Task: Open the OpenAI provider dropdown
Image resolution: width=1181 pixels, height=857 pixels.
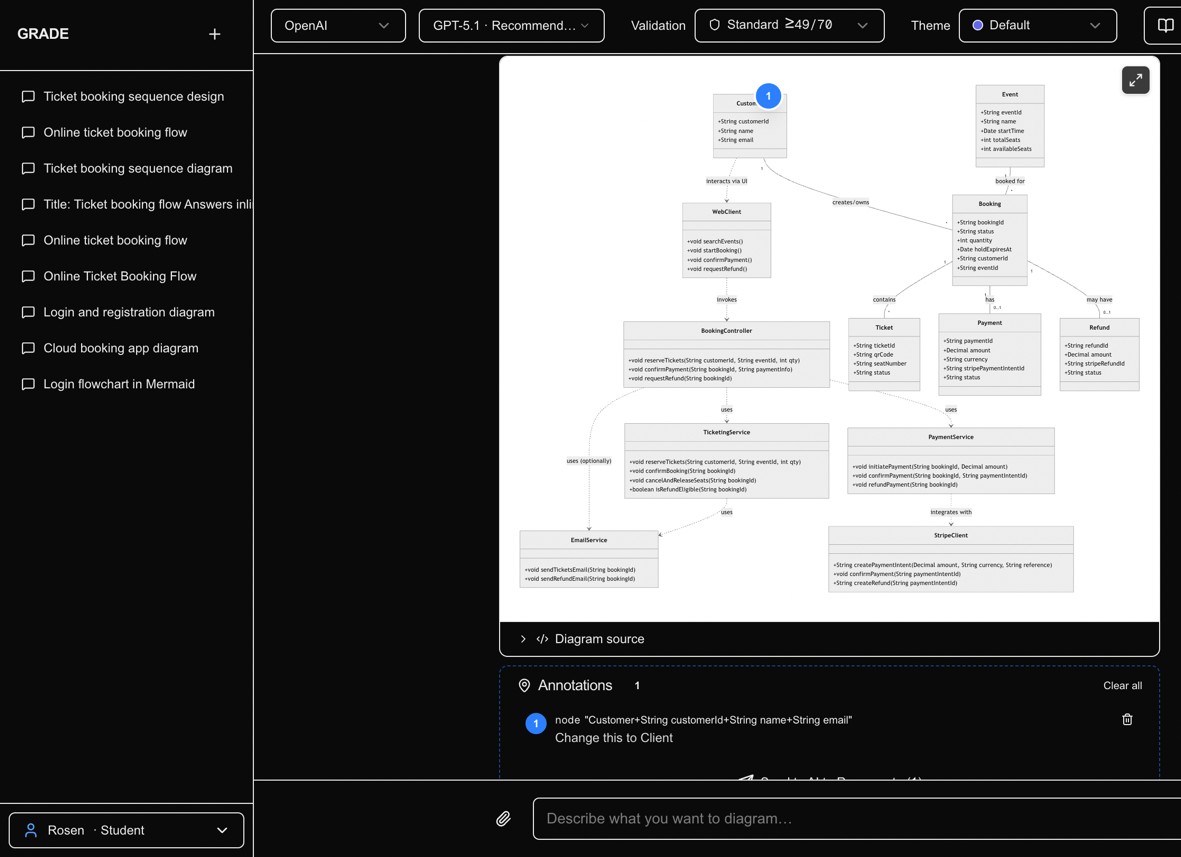Action: 338,26
